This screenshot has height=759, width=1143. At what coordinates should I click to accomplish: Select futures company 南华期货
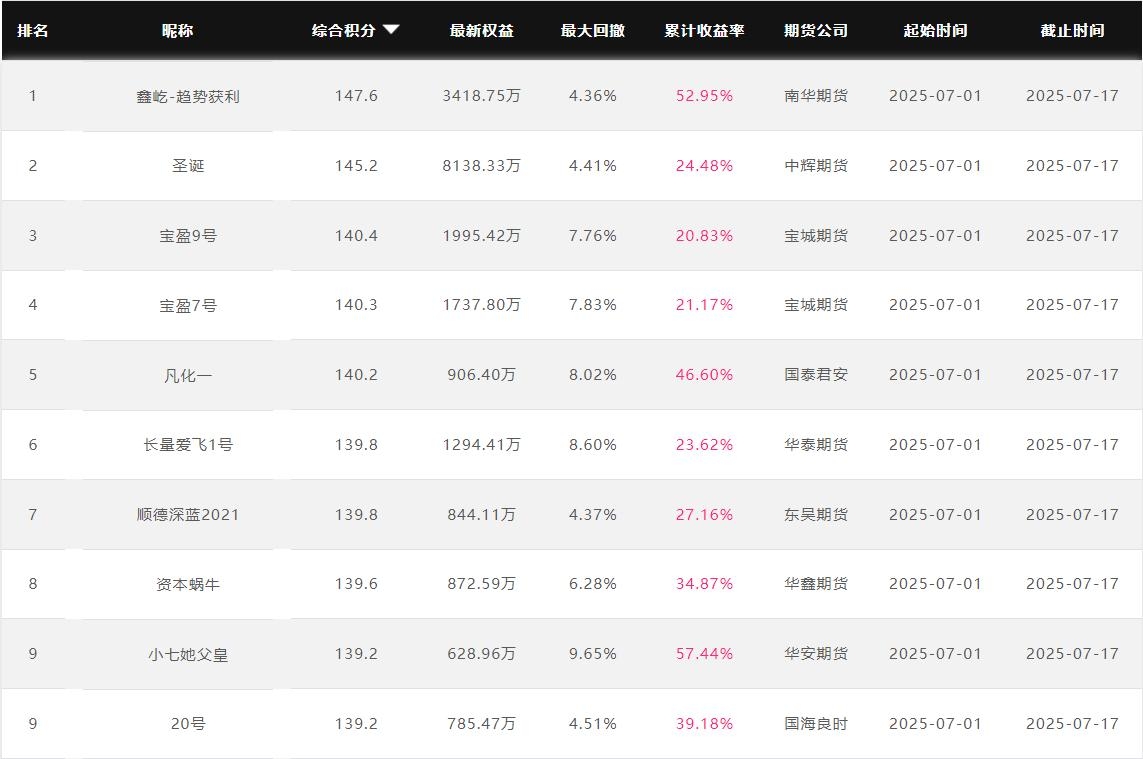[816, 96]
